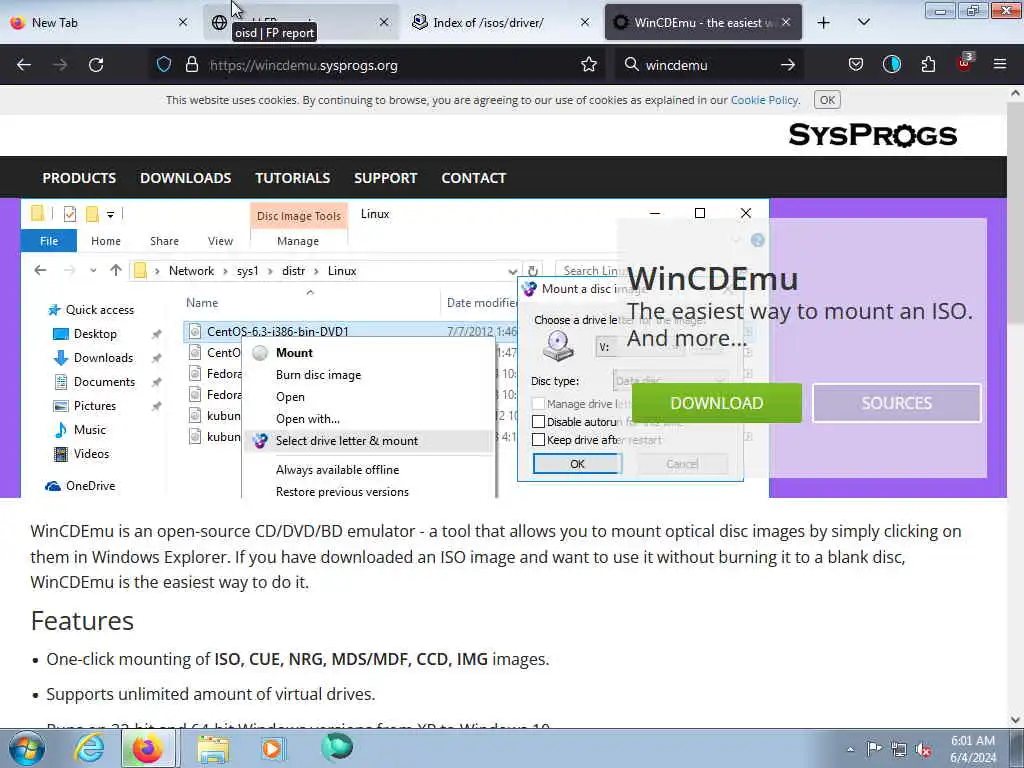Open the CONTACT page

(x=473, y=178)
